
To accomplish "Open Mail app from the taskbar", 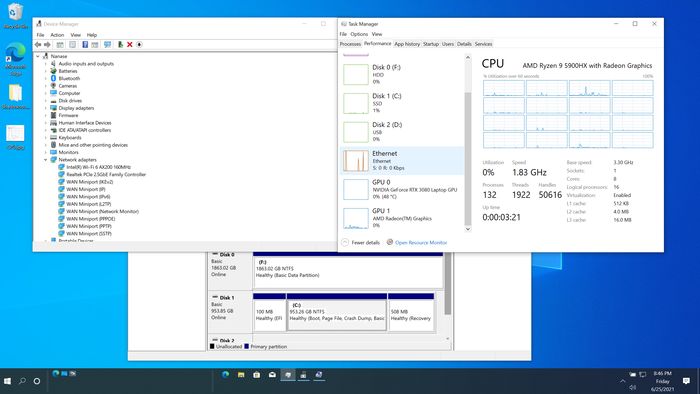I will point(272,375).
